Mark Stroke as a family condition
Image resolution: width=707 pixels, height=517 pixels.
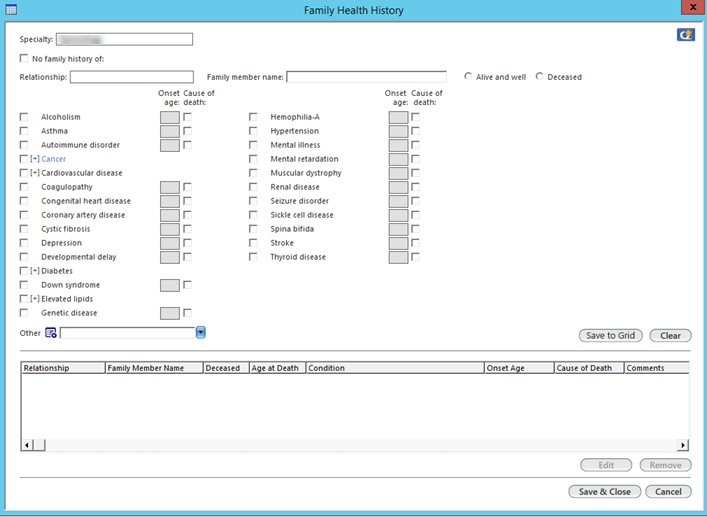(253, 242)
